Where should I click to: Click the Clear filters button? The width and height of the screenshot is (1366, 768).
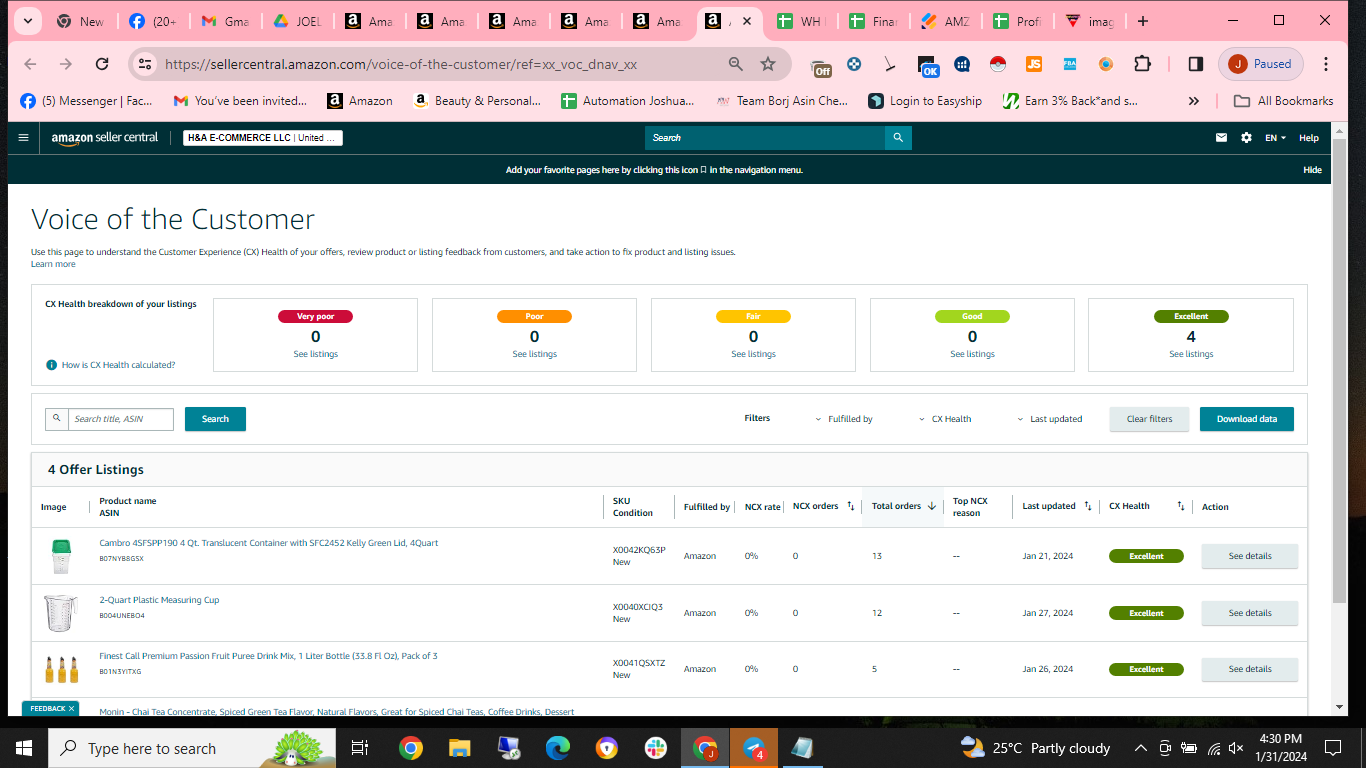point(1149,419)
